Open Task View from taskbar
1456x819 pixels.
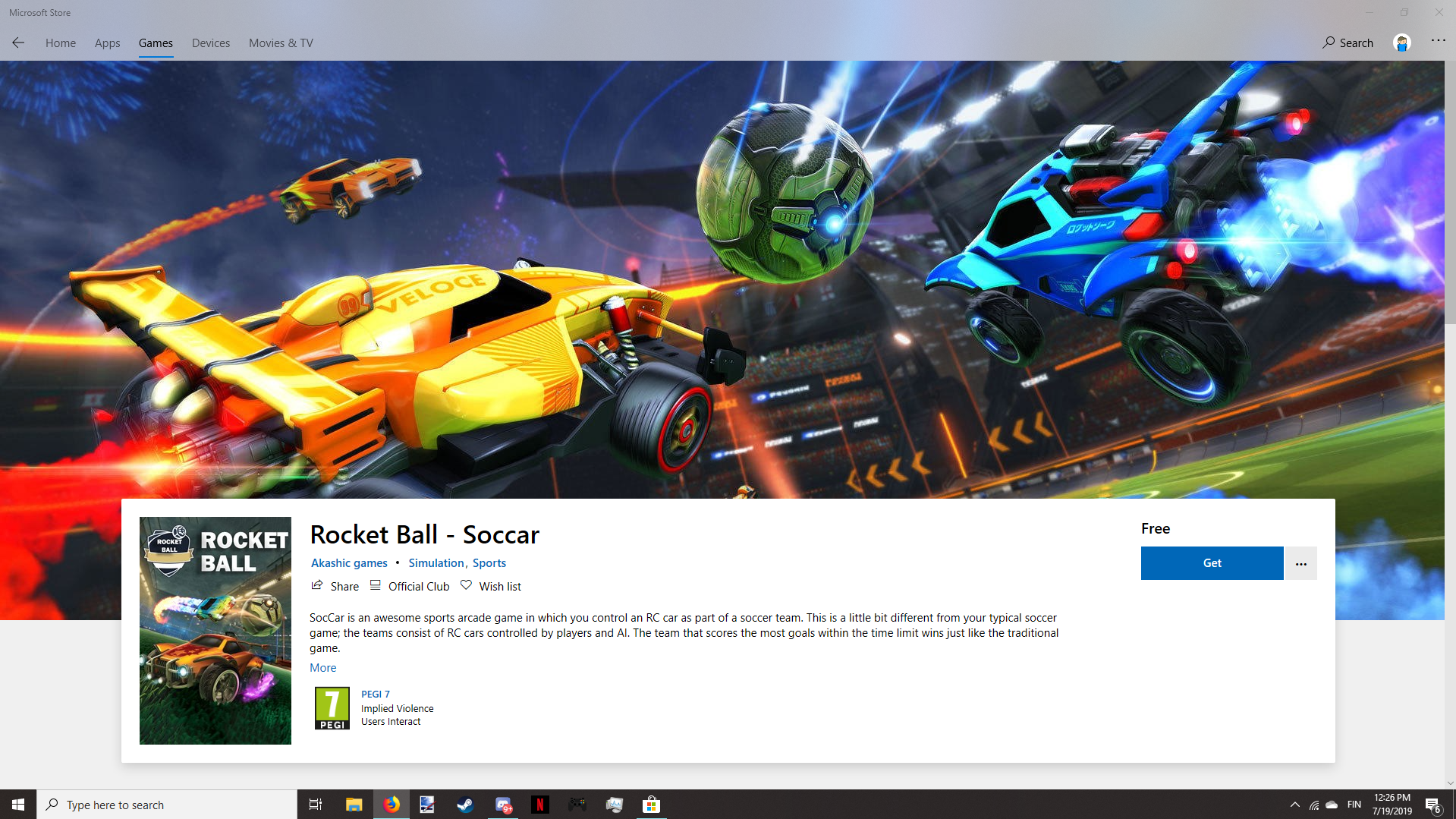316,805
